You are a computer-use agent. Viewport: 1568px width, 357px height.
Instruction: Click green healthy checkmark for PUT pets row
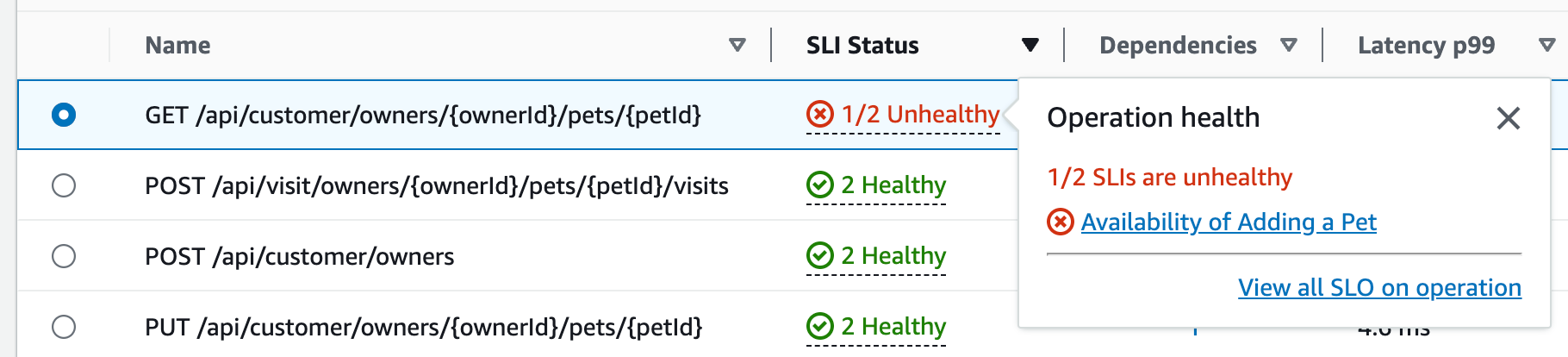coord(819,326)
